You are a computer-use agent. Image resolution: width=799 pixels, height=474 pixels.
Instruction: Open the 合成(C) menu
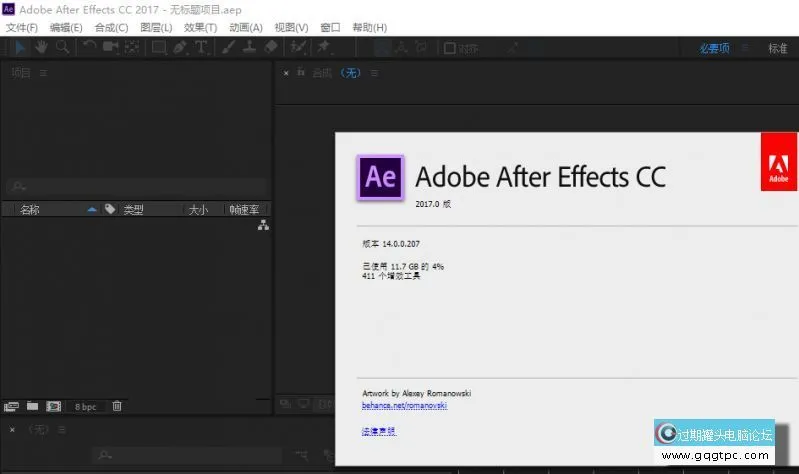[111, 27]
